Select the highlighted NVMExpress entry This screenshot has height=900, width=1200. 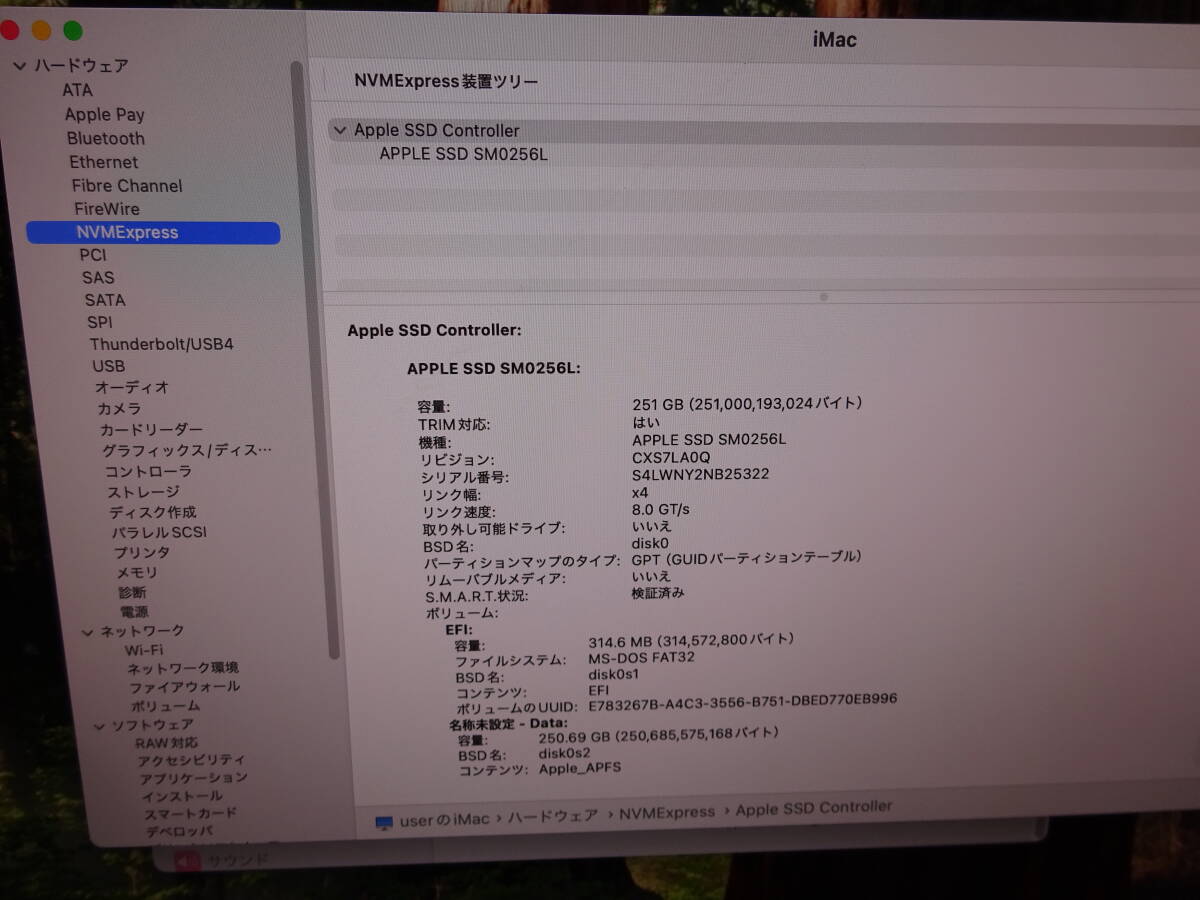[x=153, y=232]
